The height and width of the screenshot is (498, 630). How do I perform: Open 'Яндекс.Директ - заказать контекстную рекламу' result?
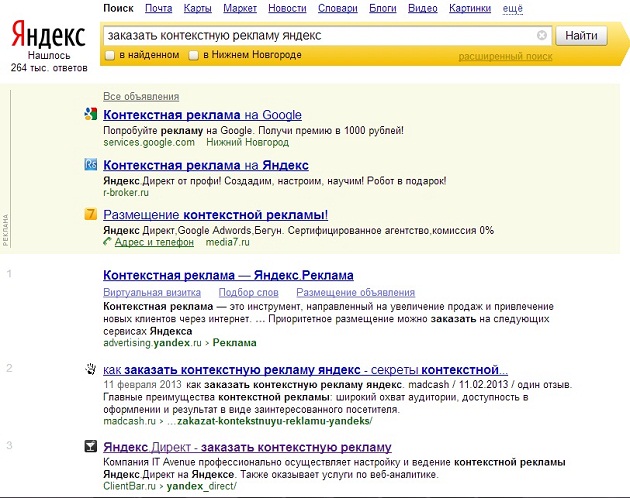247,447
